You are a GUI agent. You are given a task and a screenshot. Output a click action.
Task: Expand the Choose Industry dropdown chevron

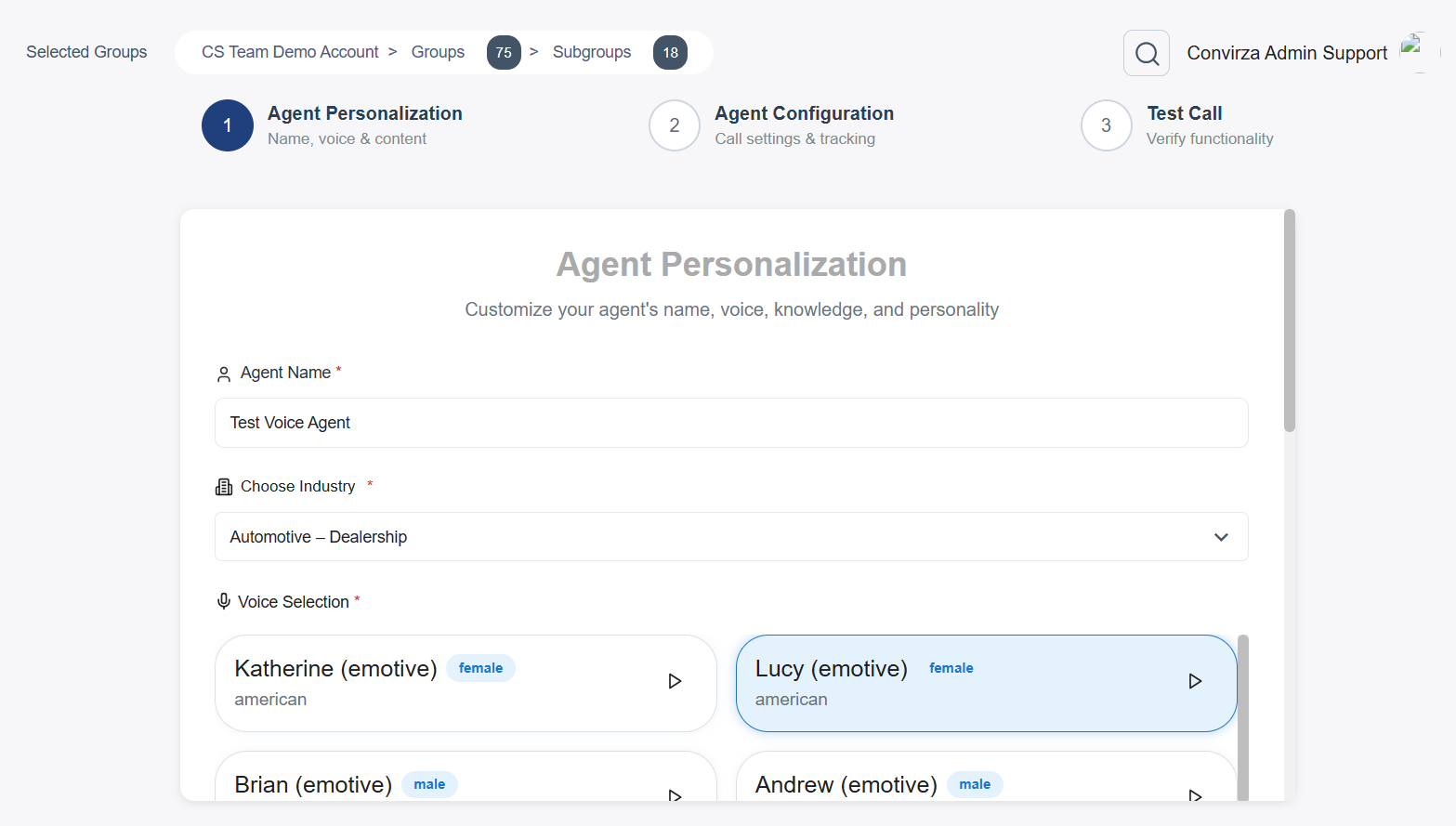[1221, 537]
